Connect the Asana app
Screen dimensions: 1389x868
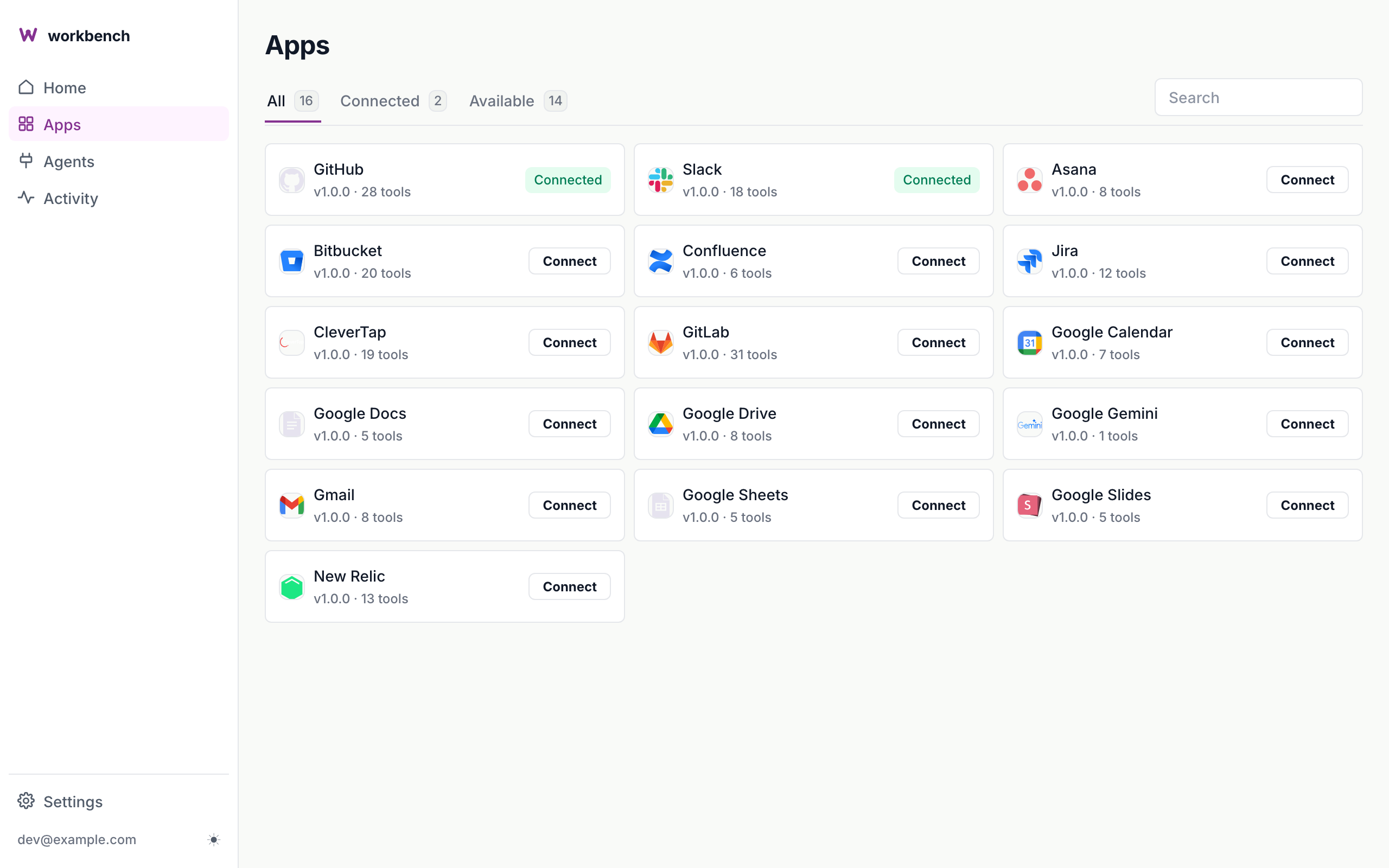[x=1307, y=180]
